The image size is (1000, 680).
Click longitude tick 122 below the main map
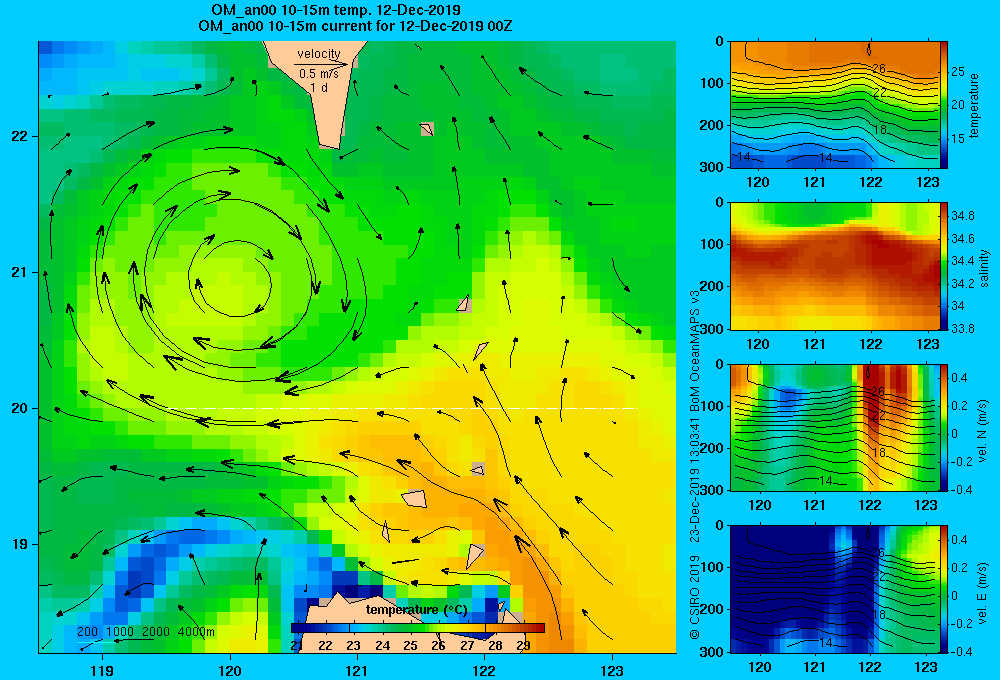pyautogui.click(x=484, y=670)
